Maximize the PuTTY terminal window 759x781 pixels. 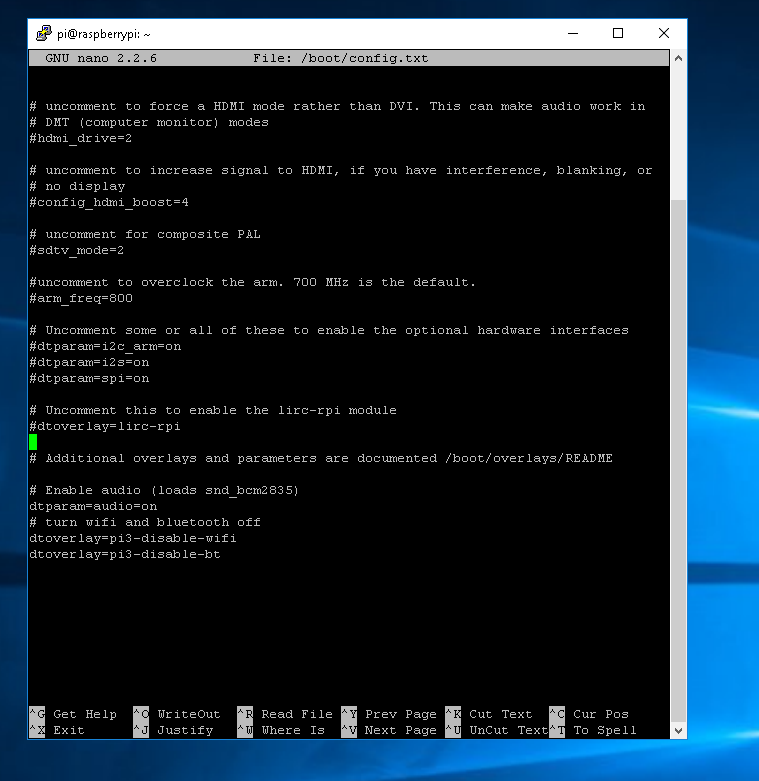tap(618, 33)
